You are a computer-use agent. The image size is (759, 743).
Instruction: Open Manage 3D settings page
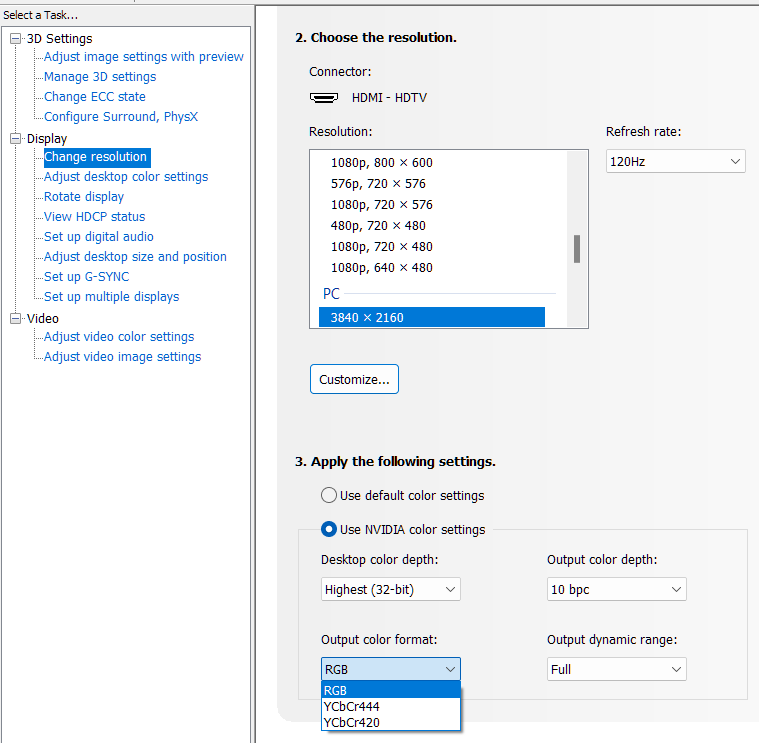tap(100, 77)
